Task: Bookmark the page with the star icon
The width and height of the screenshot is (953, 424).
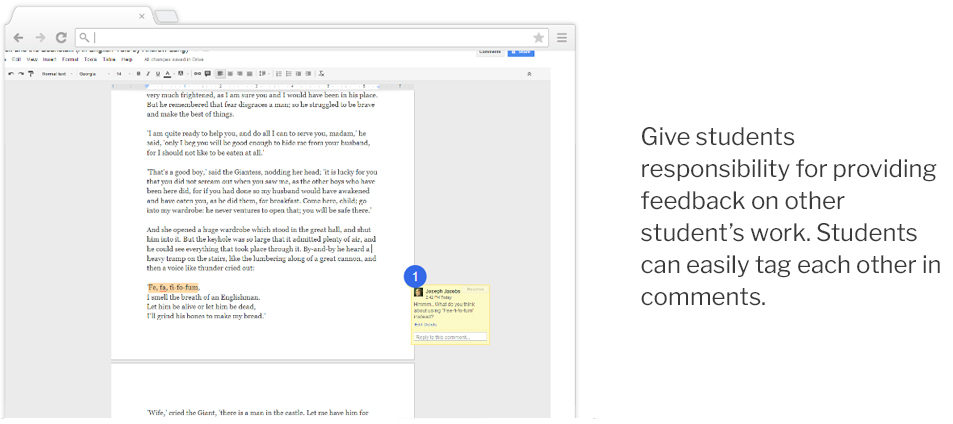Action: click(x=538, y=38)
